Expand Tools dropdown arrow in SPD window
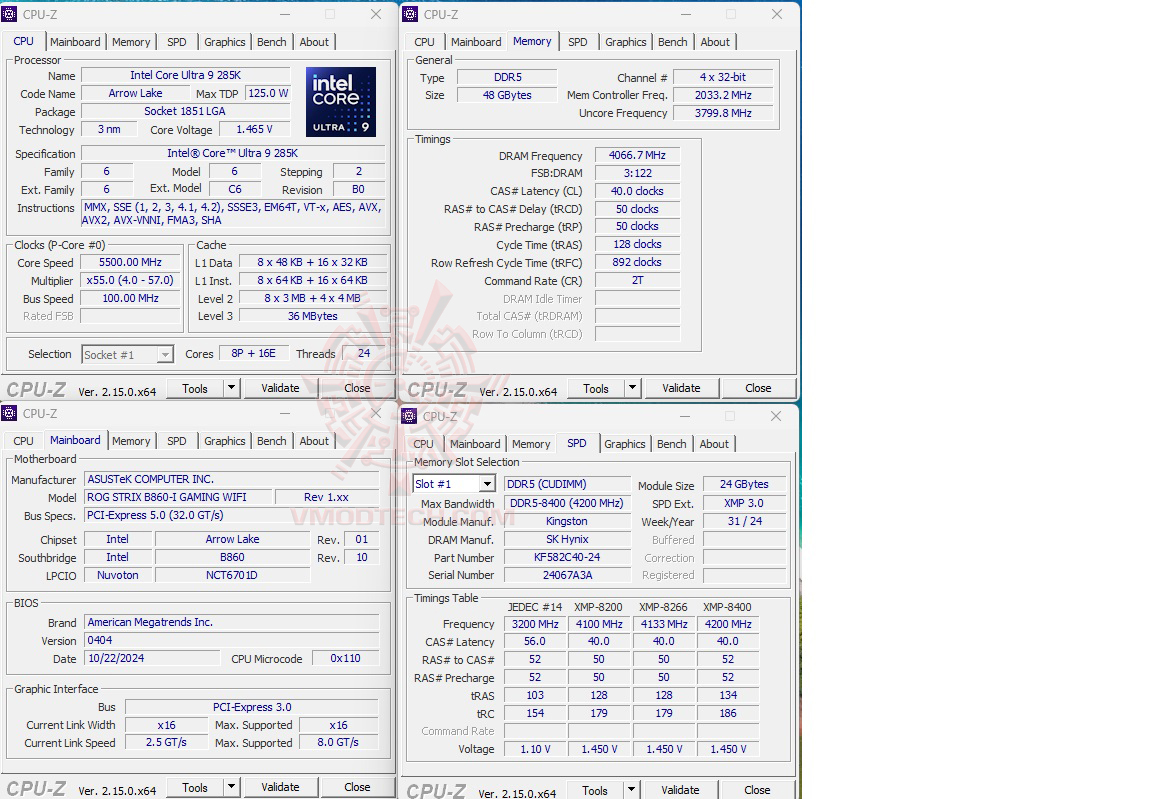 click(x=631, y=789)
